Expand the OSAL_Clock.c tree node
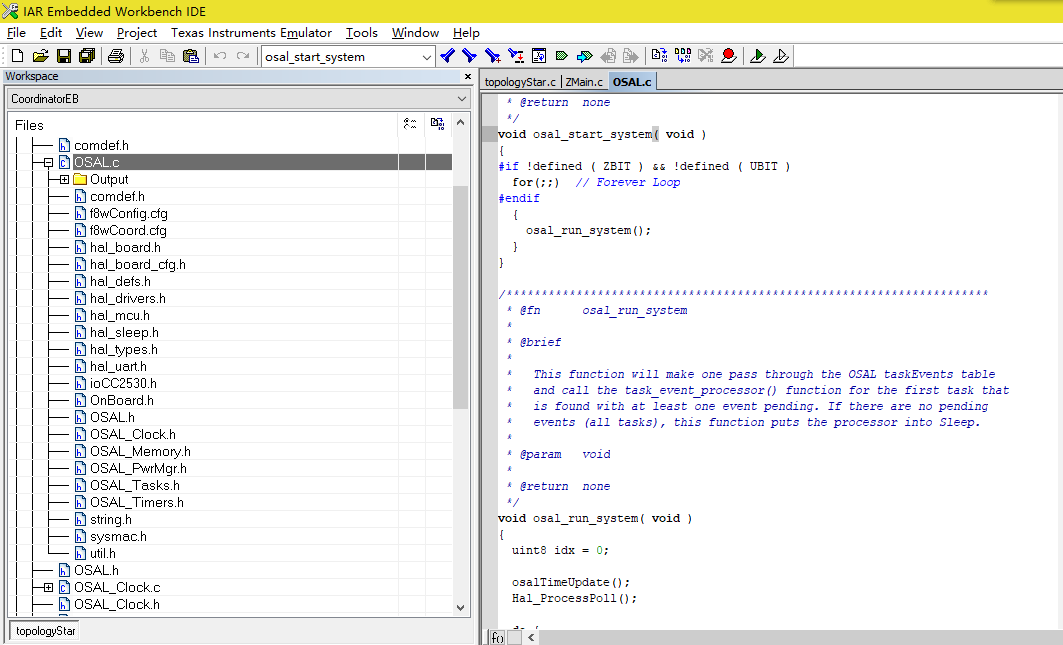The width and height of the screenshot is (1063, 645). [48, 588]
